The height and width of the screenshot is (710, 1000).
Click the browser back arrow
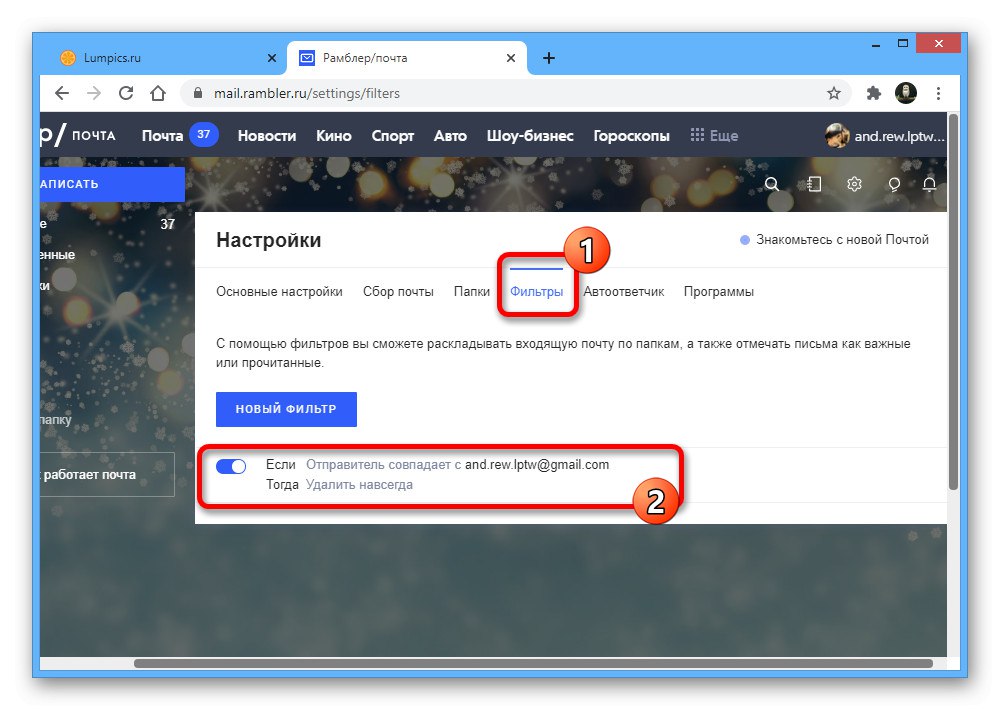click(62, 93)
